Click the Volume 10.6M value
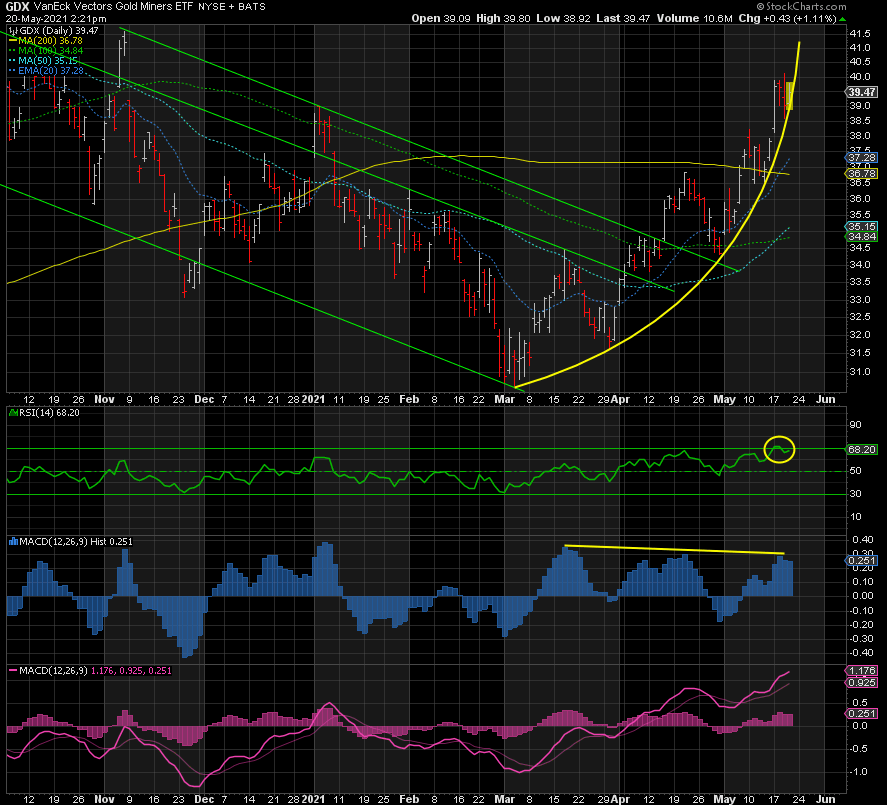The image size is (887, 805). [x=694, y=19]
